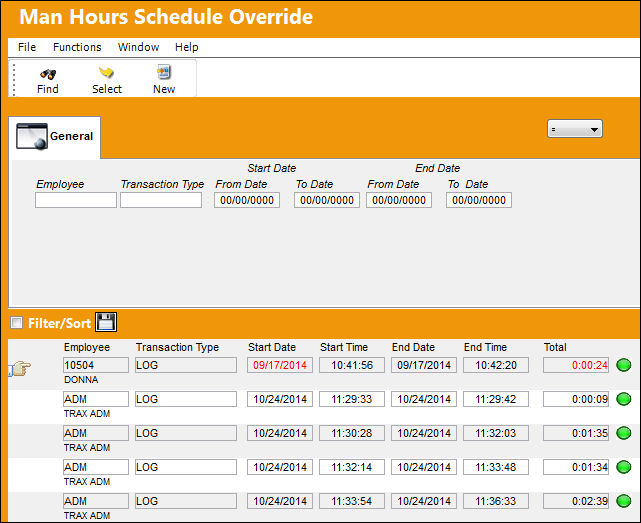Viewport: 641px width, 523px height.
Task: Click start time 10:41:56
Action: coord(352,365)
